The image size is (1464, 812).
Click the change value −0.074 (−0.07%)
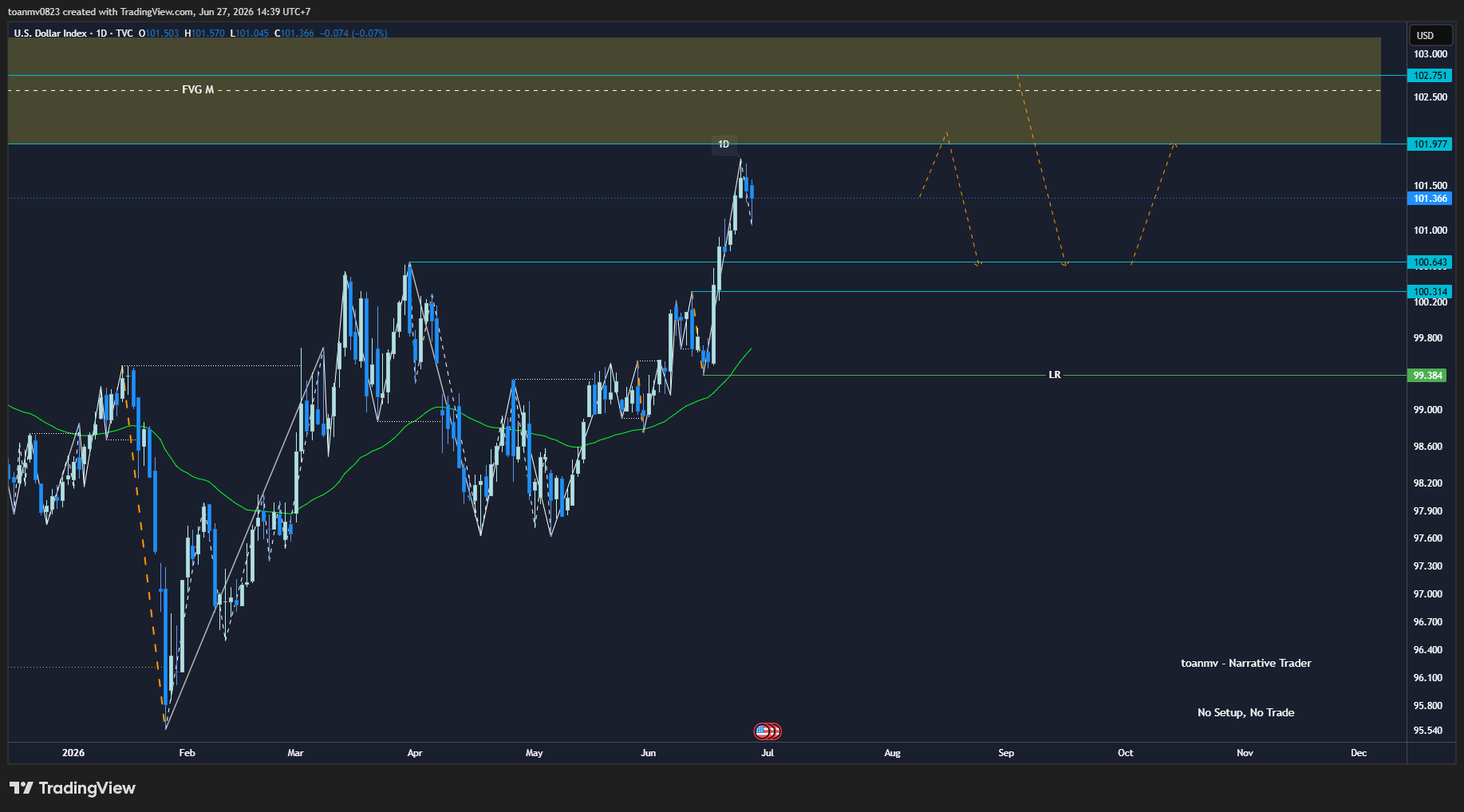tap(354, 34)
